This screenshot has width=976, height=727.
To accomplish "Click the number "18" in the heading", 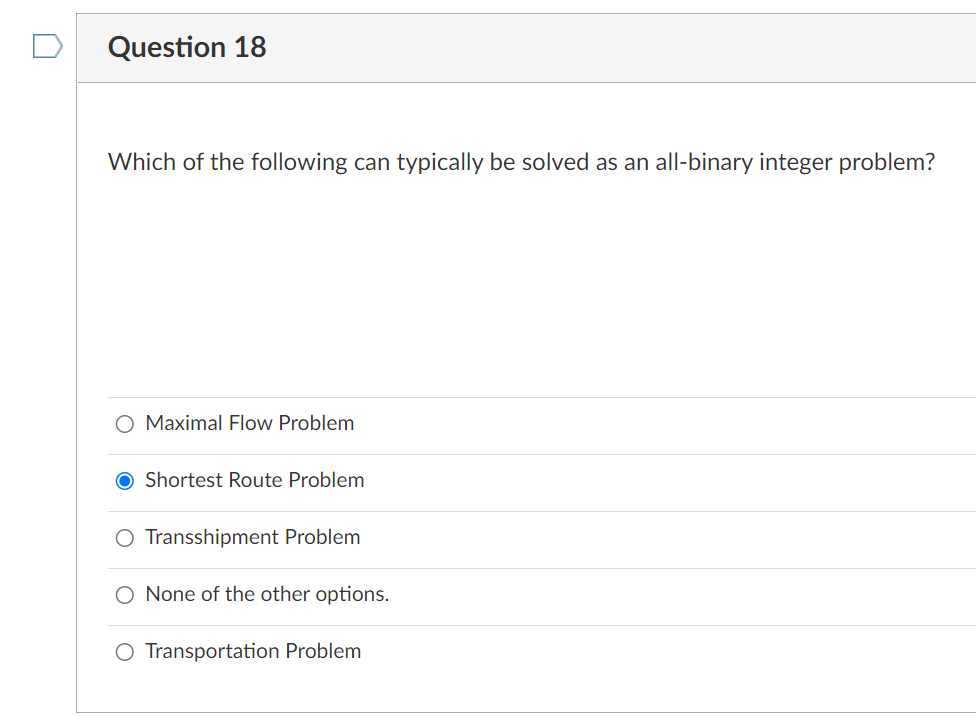I will (250, 47).
